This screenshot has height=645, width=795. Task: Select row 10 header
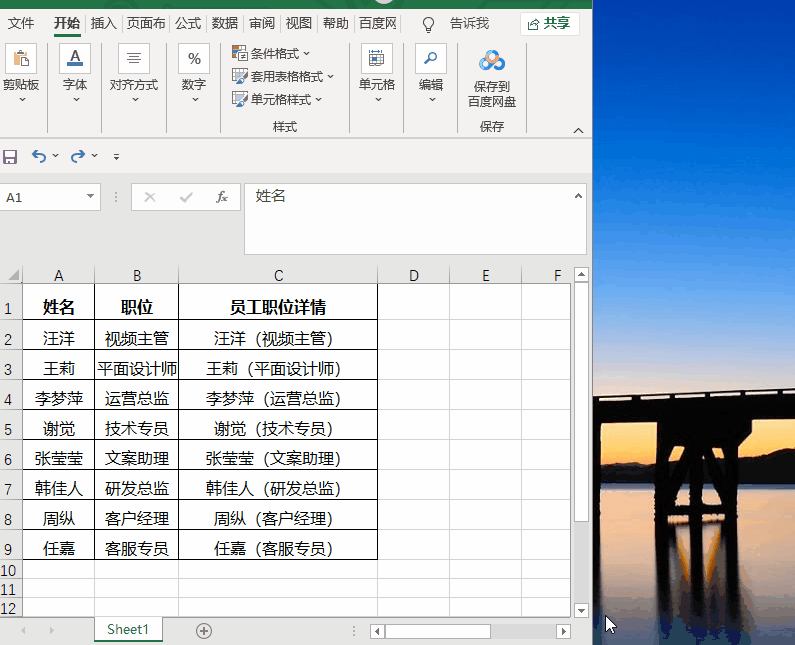[x=11, y=569]
